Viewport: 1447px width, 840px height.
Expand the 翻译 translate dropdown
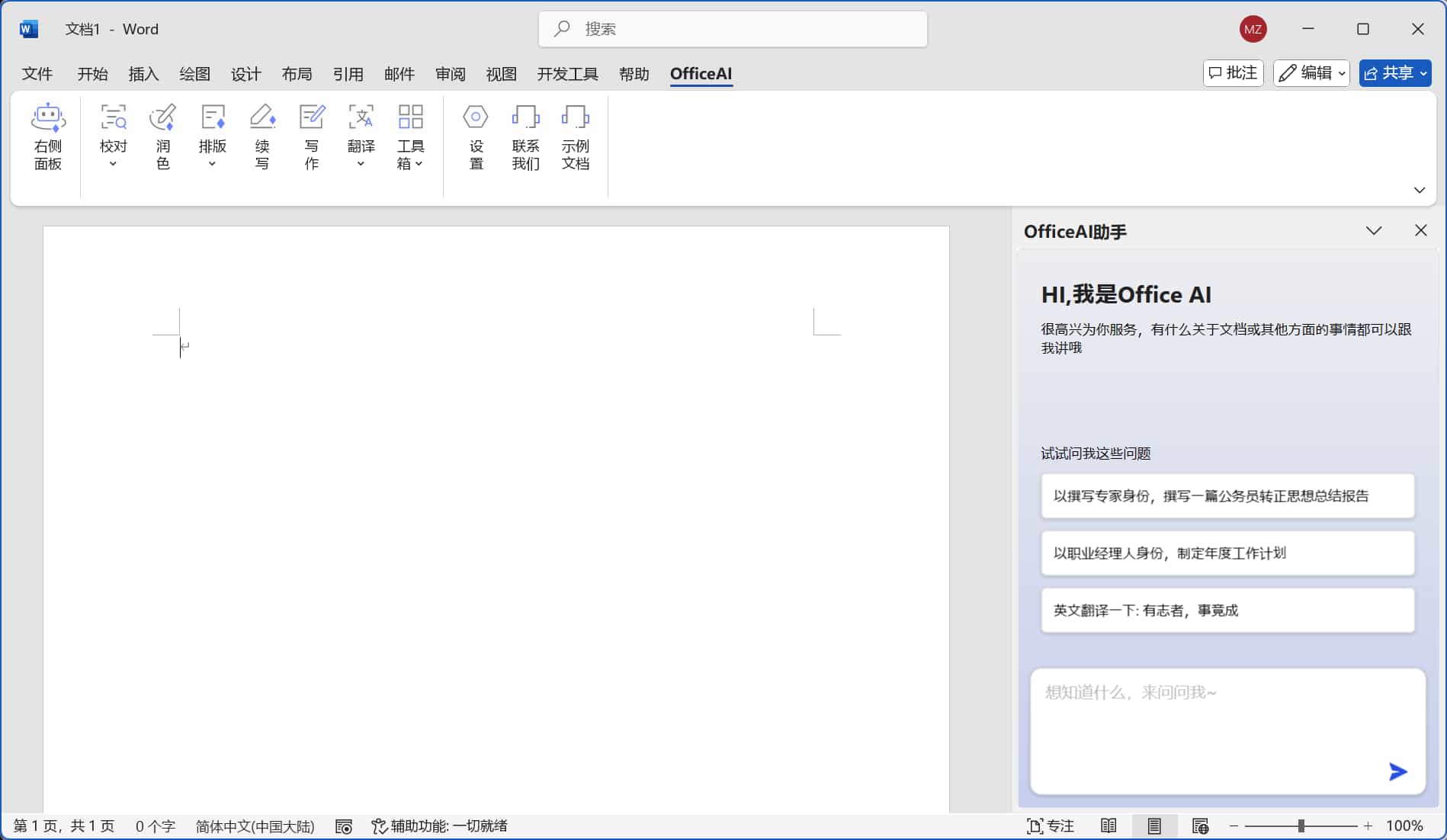361,164
